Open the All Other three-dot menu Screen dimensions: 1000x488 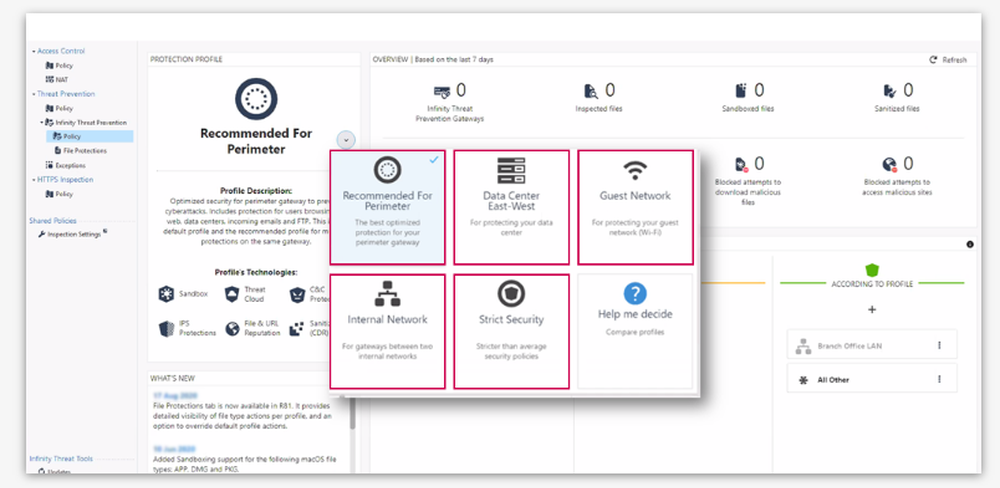[x=939, y=379]
